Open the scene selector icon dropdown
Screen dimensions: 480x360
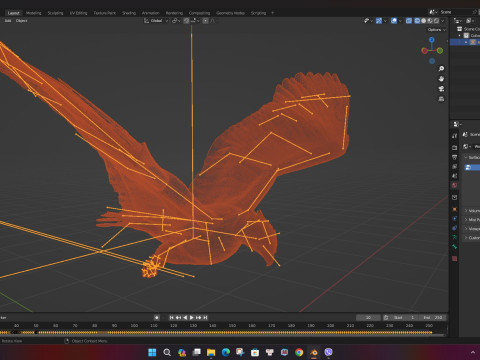[433, 12]
